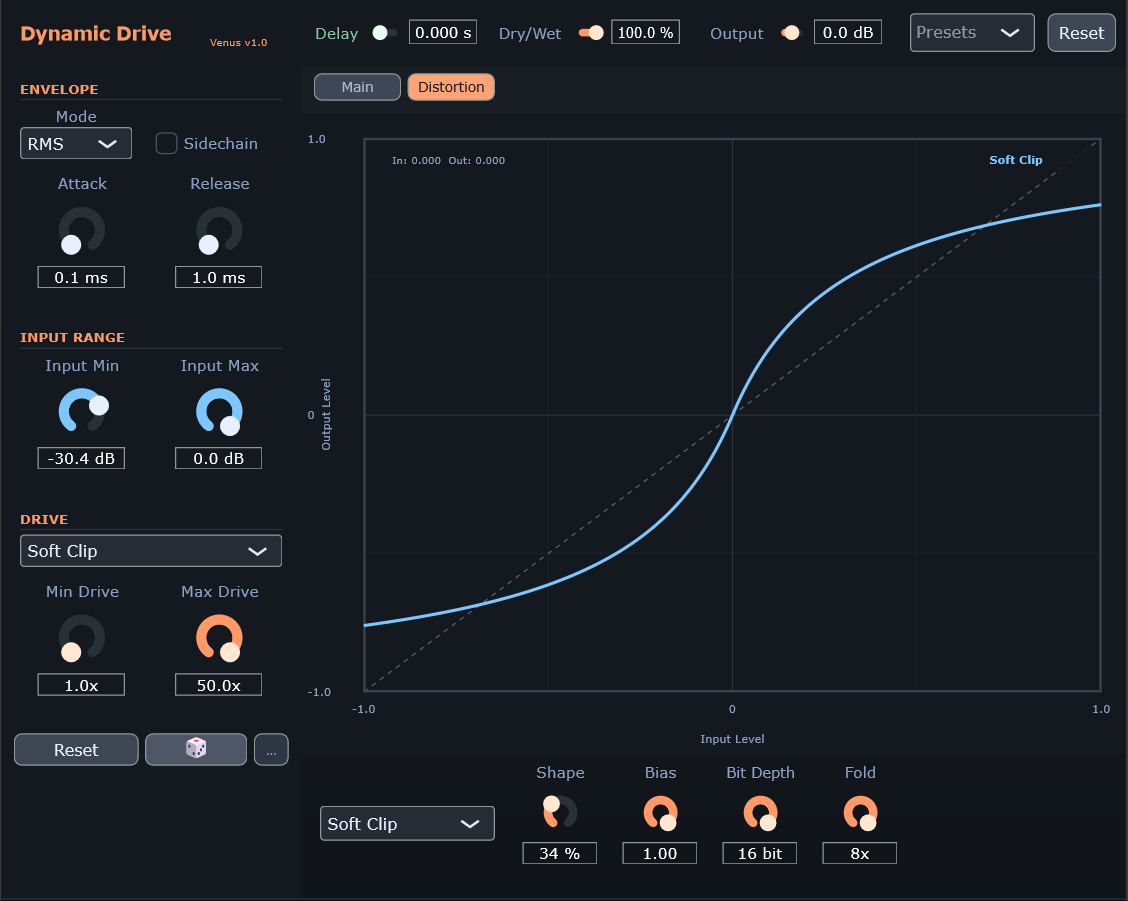Click the Dry/Wet slider
1128x901 pixels.
[591, 33]
